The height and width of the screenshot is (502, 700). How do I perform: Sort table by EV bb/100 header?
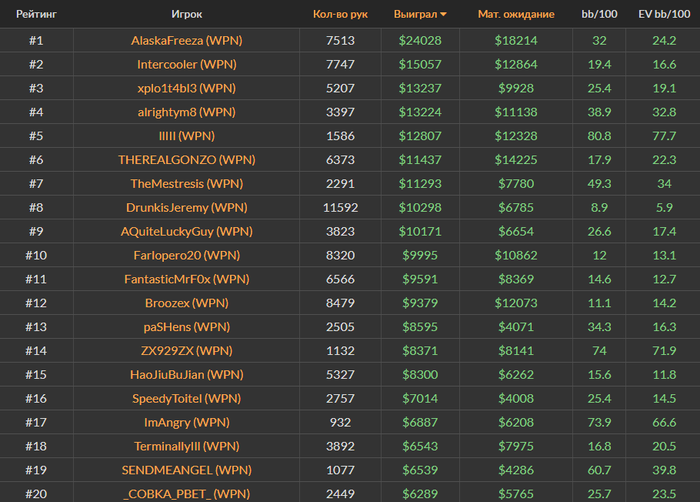tap(664, 14)
